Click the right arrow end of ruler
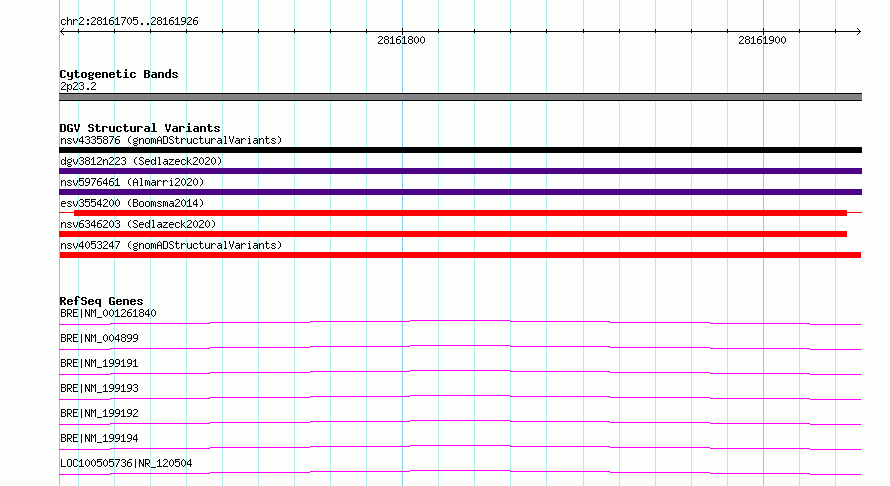The height and width of the screenshot is (486, 890). tap(858, 32)
